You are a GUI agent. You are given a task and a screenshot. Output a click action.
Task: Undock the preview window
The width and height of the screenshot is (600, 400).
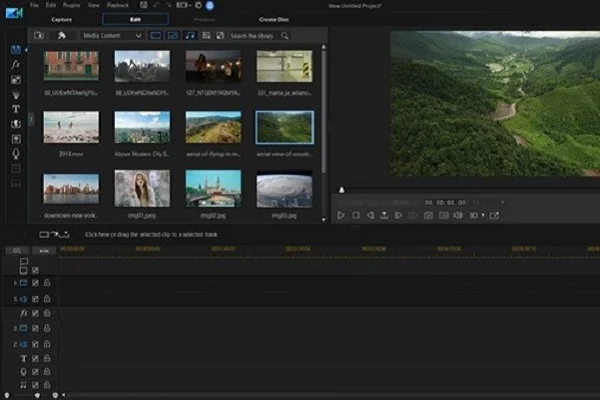[494, 215]
